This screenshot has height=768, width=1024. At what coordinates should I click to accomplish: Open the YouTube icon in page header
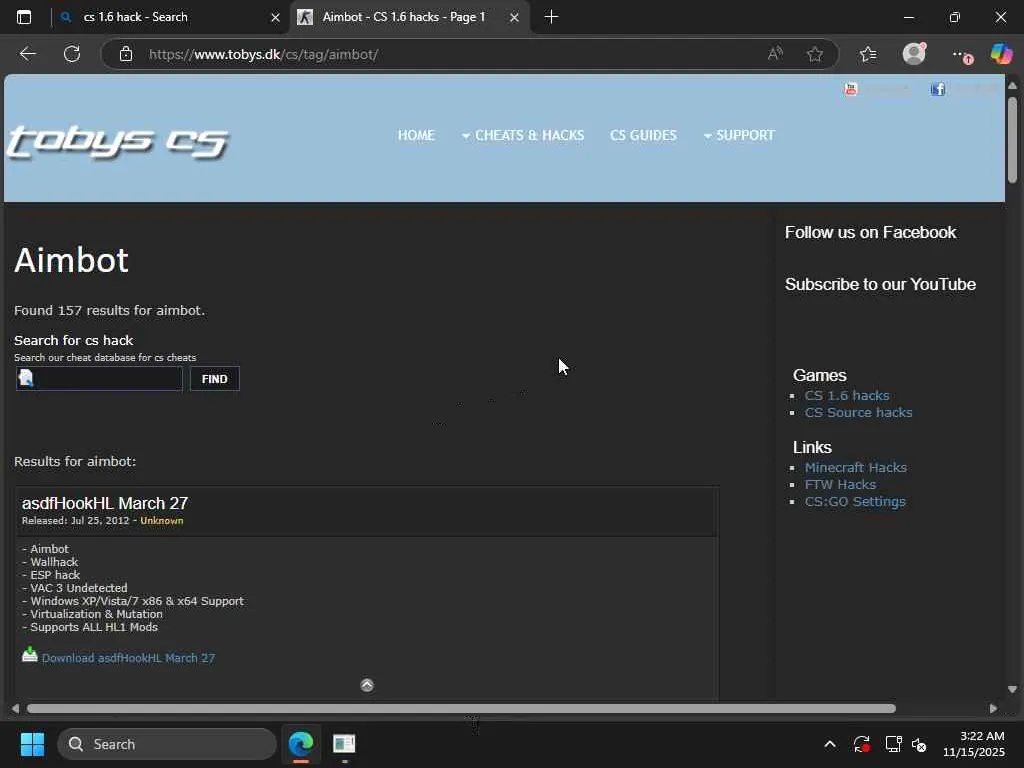[850, 89]
